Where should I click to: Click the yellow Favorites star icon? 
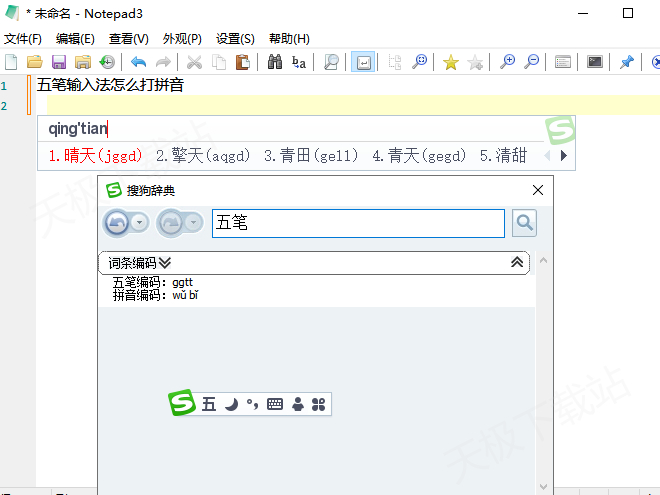tap(451, 62)
